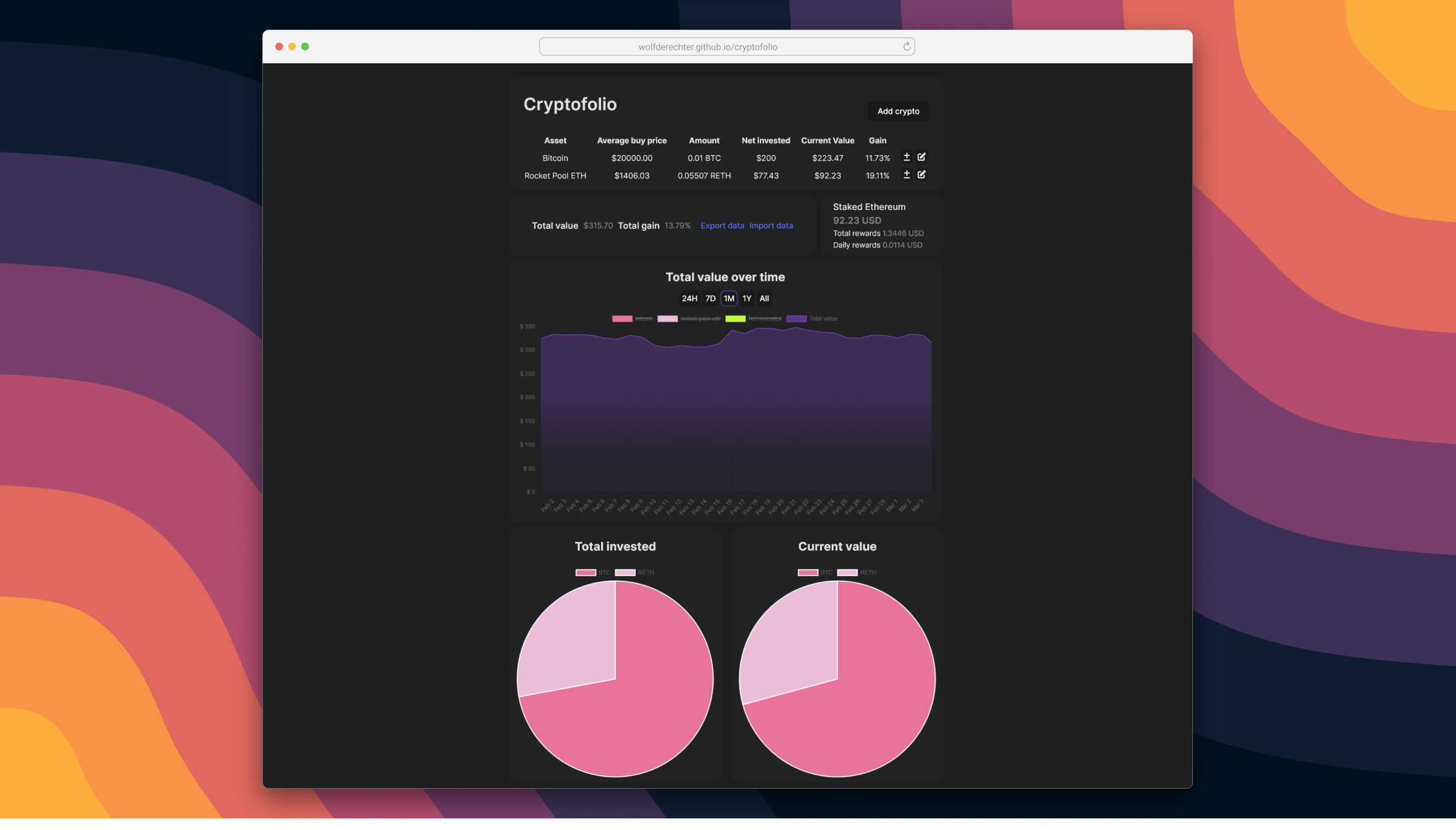1456x830 pixels.
Task: Open the Import data link
Action: pyautogui.click(x=771, y=225)
